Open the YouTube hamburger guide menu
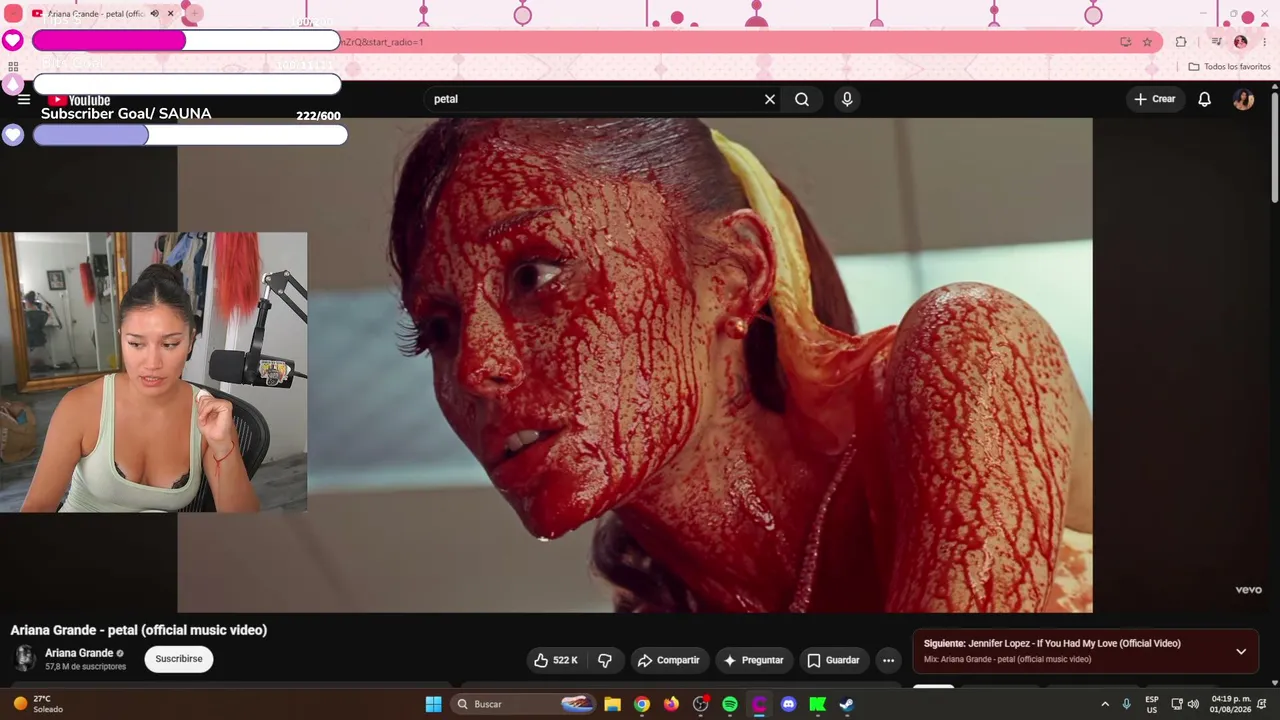 coord(24,99)
